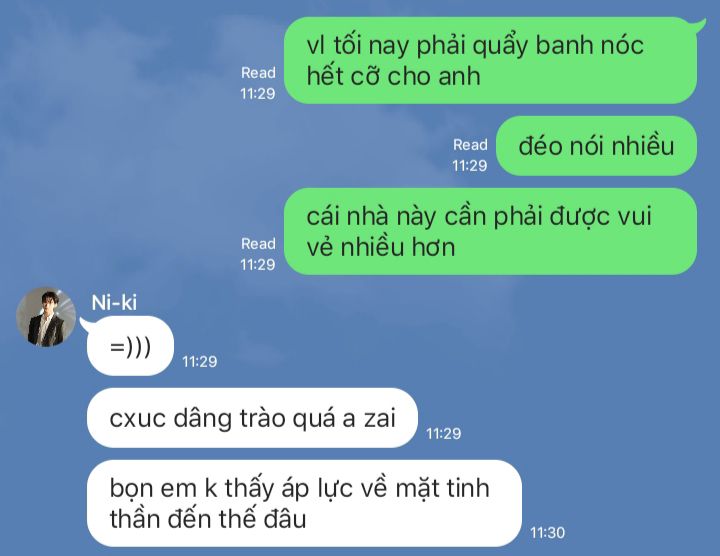Click timestamp next to "cxuc dâng trào" bubble
This screenshot has width=720, height=556.
point(444,433)
